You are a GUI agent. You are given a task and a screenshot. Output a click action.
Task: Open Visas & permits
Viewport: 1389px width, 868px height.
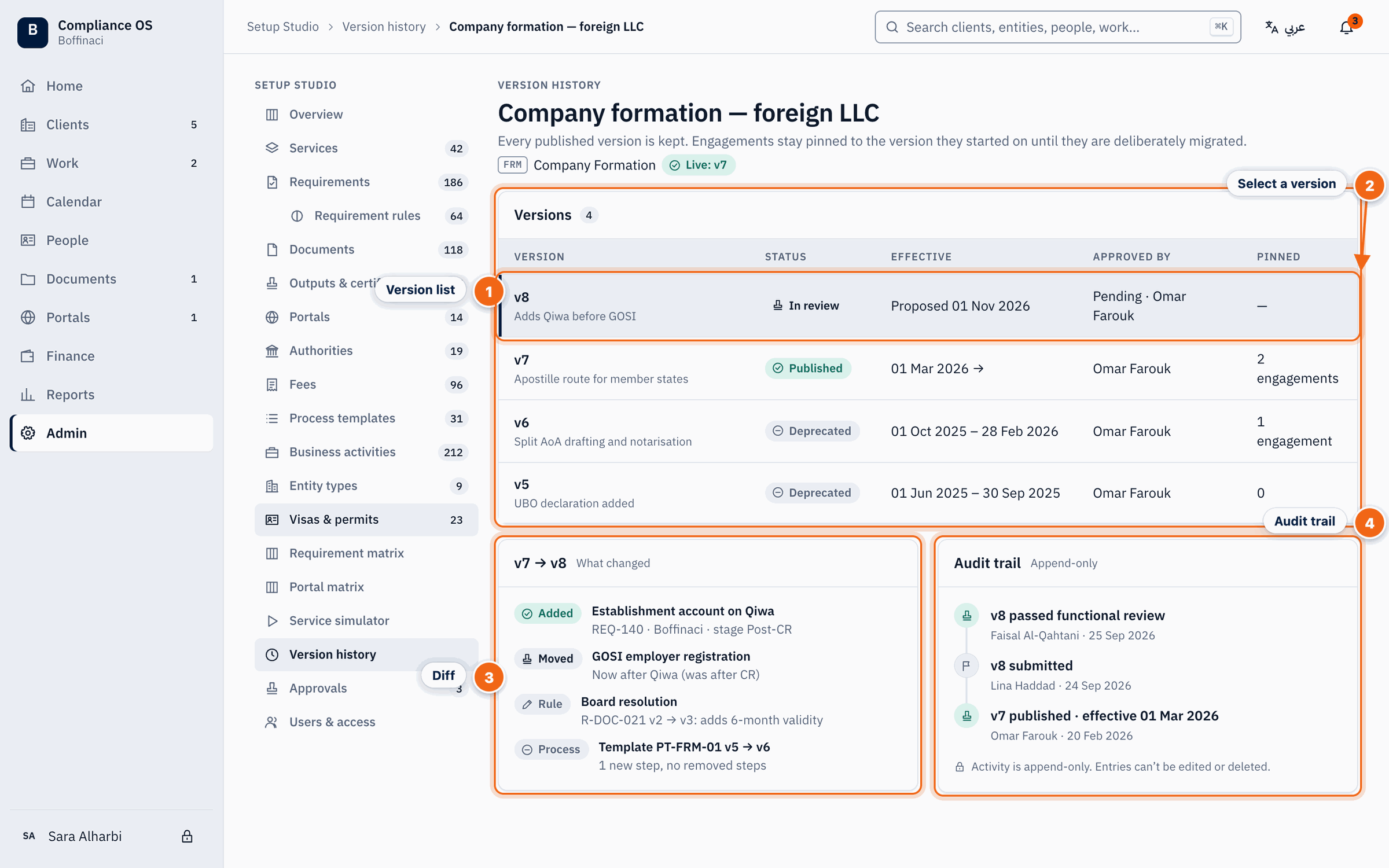point(366,520)
